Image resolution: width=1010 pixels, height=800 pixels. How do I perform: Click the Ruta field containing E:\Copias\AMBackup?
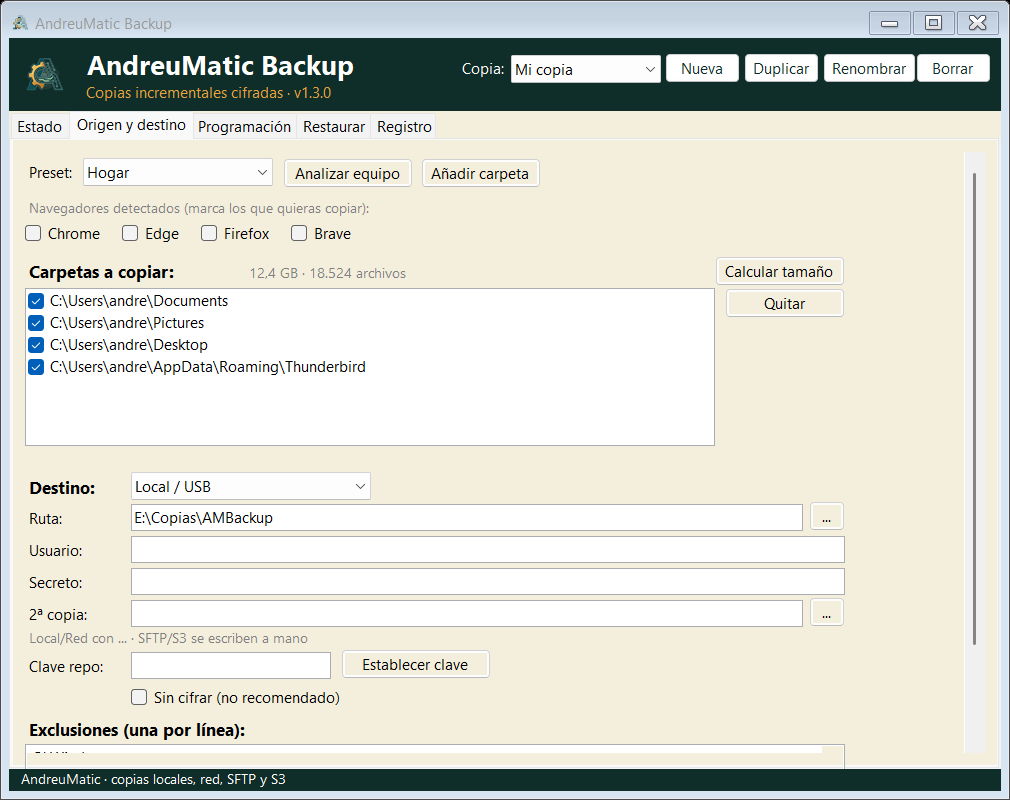click(467, 517)
